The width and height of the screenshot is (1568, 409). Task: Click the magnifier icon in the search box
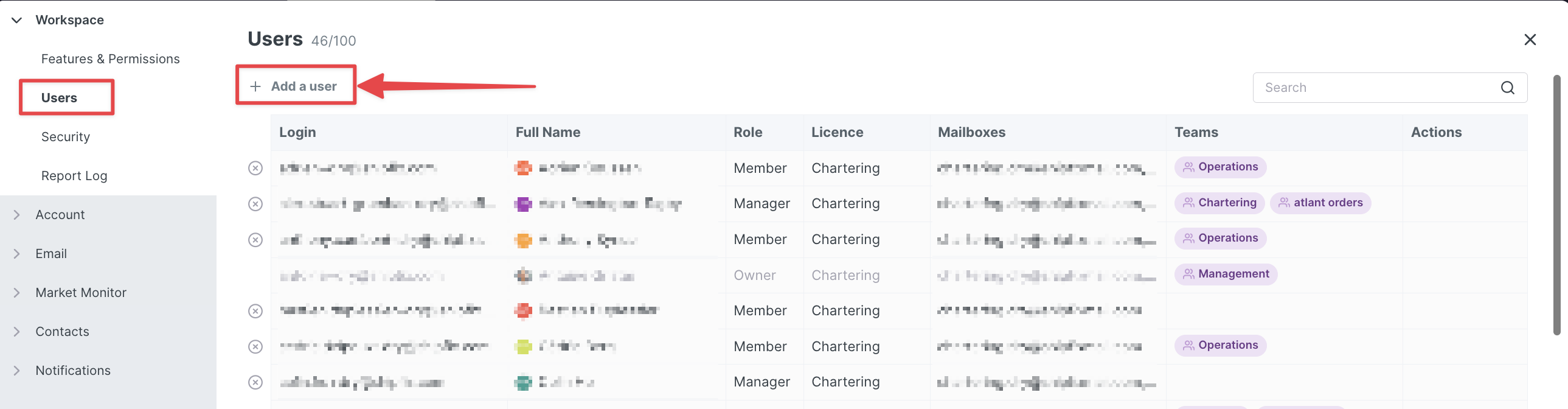point(1507,88)
